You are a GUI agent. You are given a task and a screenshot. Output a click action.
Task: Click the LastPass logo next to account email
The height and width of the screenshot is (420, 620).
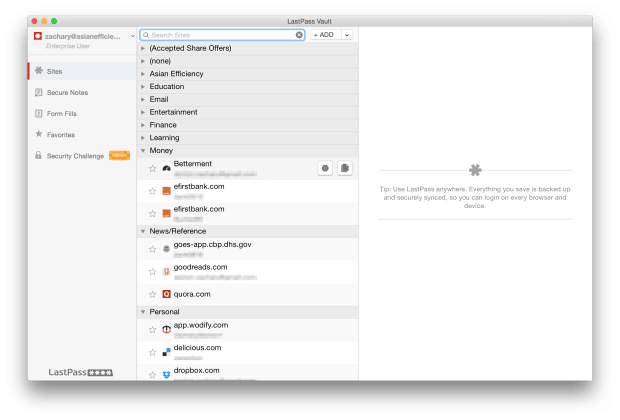pos(38,36)
